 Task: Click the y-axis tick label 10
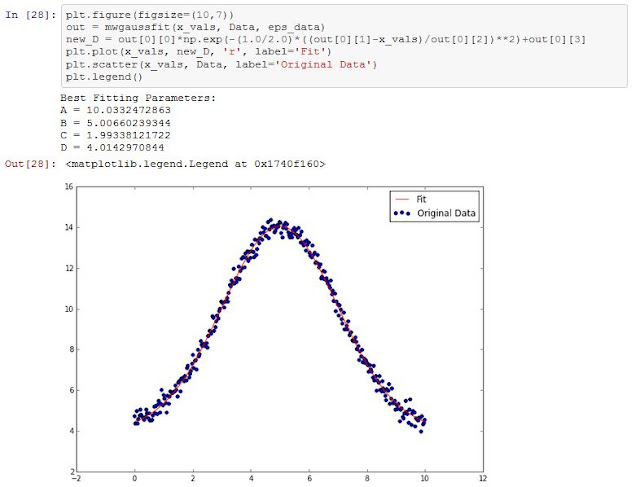(69, 309)
